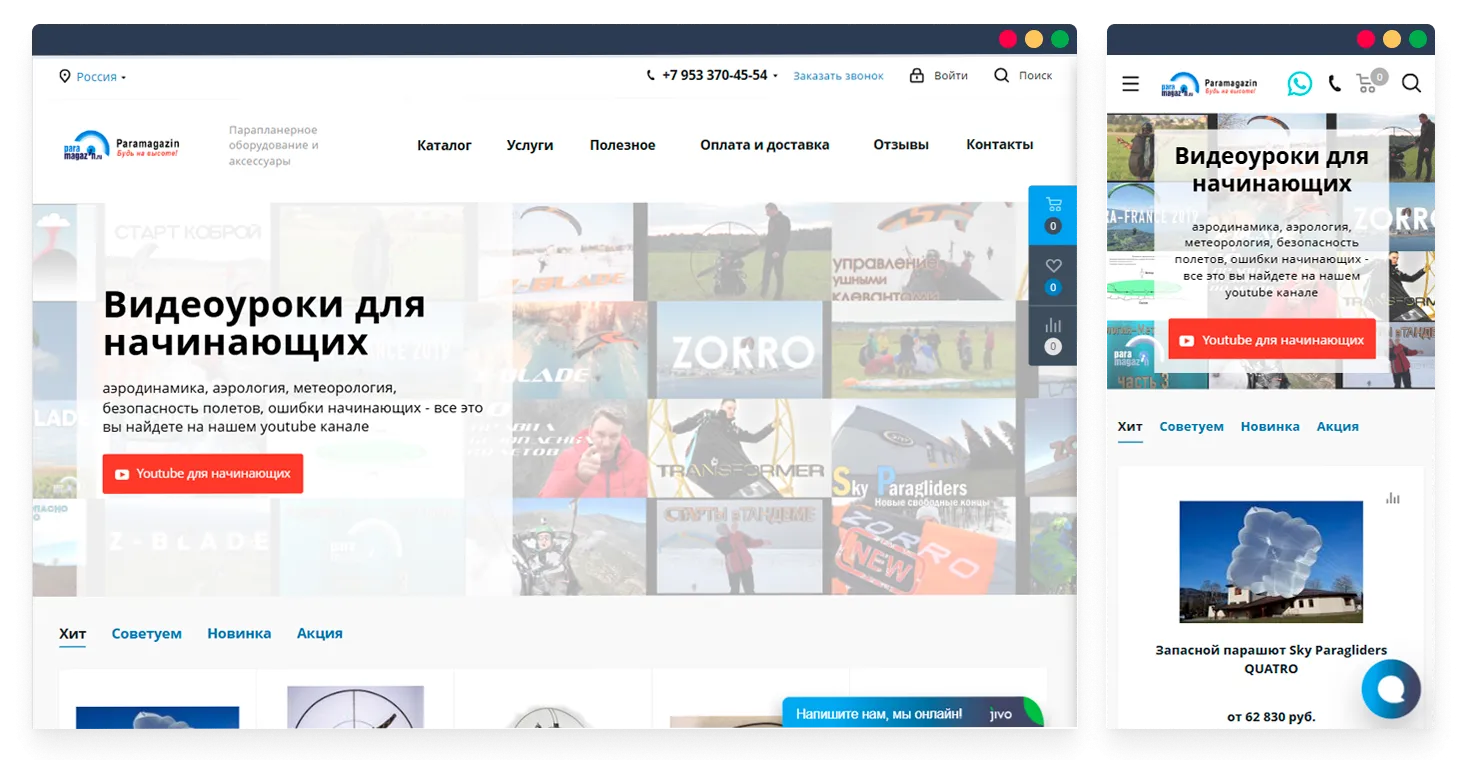Click the QUATRO reserve parachute product image
Screen dimensions: 1467x760
click(x=1270, y=561)
